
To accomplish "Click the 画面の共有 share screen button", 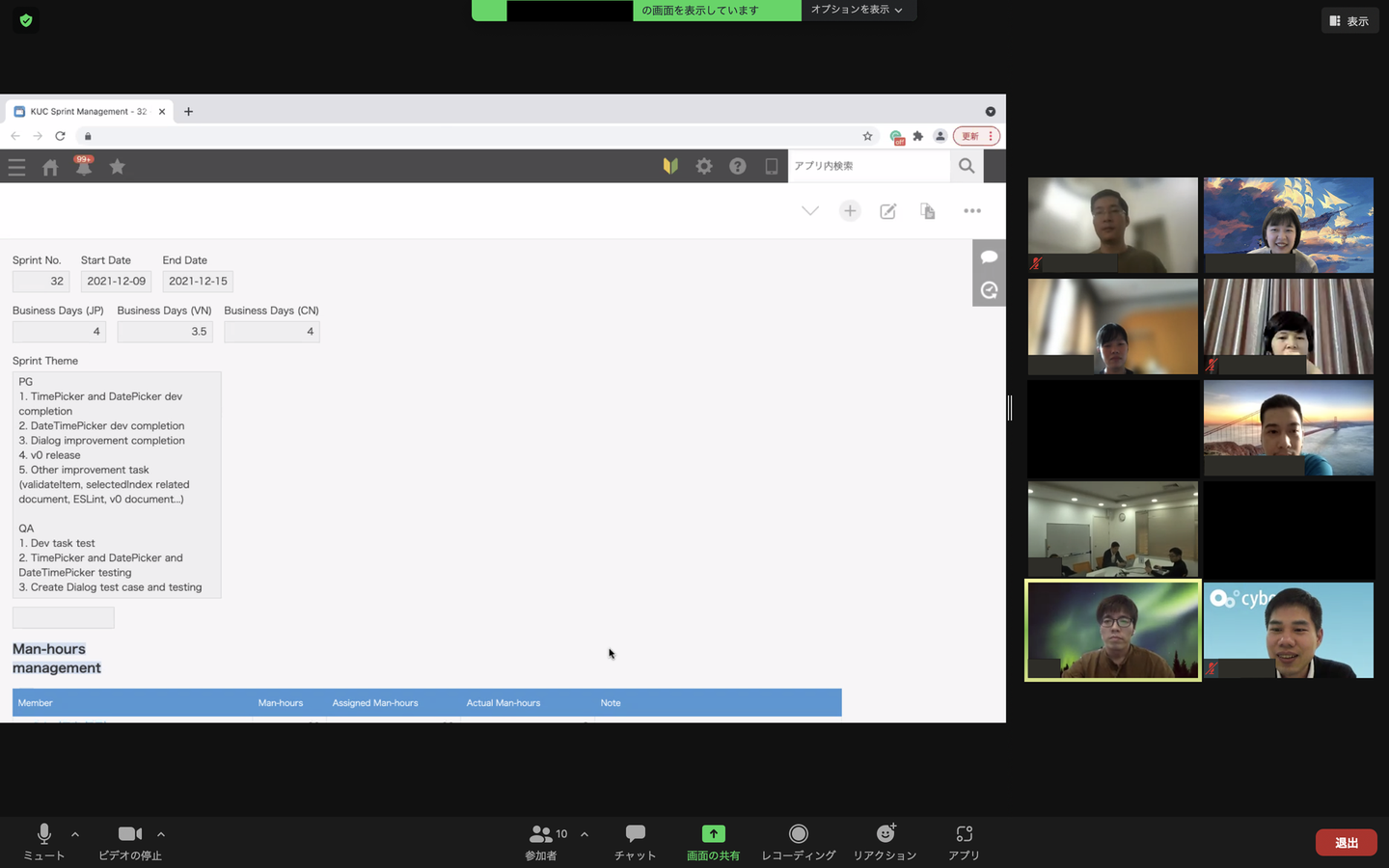I will coord(713,842).
